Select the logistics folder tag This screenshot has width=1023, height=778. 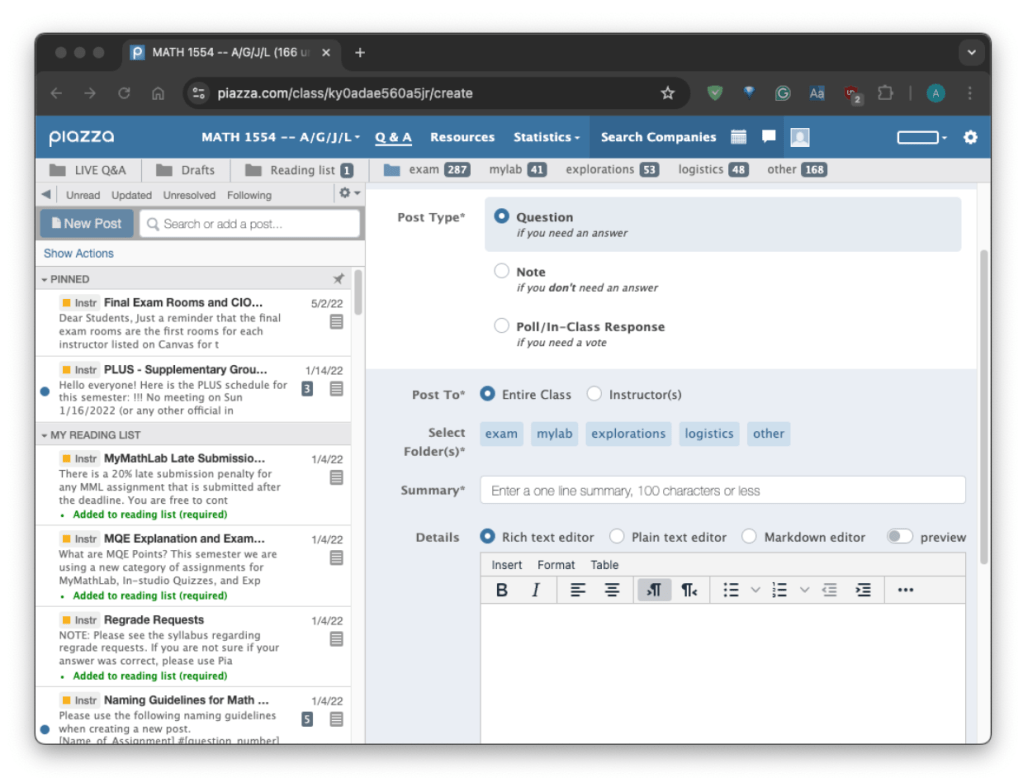click(x=709, y=433)
